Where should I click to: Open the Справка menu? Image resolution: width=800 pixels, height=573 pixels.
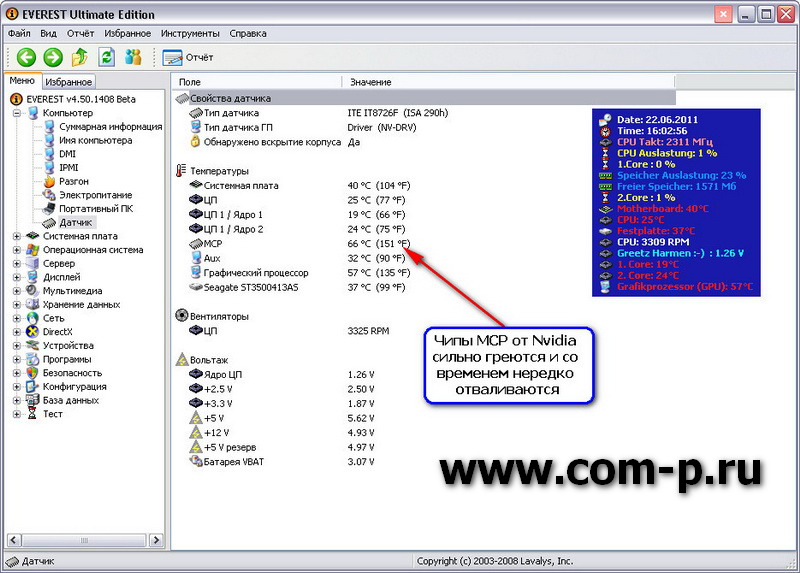248,34
